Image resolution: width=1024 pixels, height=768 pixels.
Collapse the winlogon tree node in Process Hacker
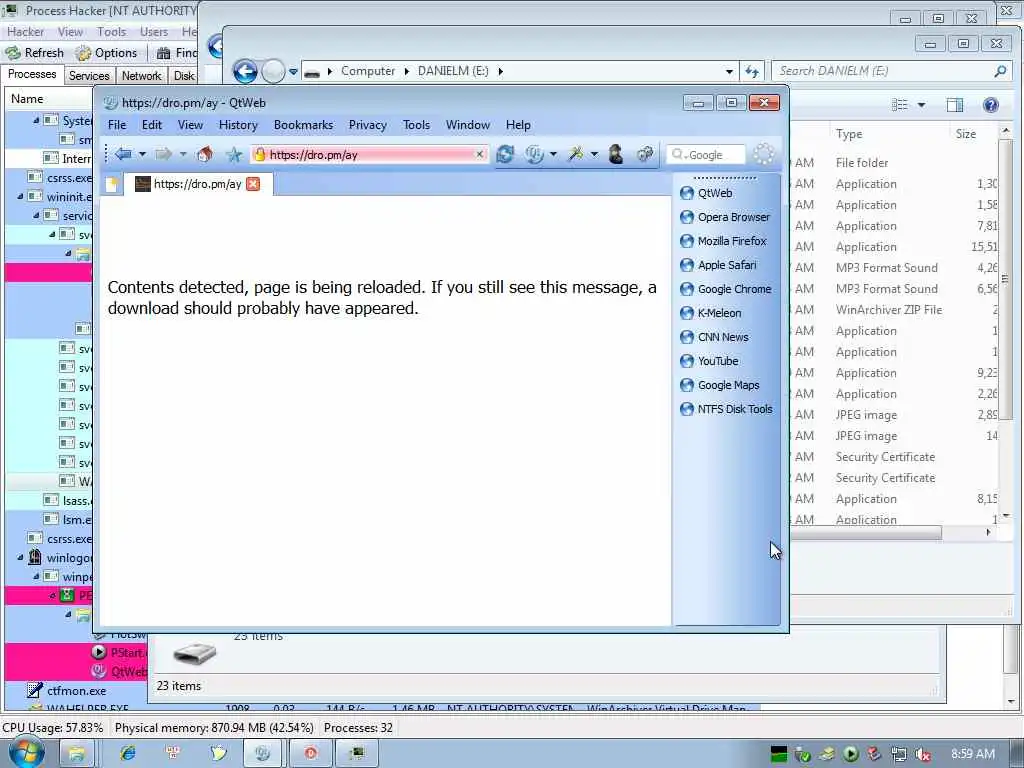[21, 558]
